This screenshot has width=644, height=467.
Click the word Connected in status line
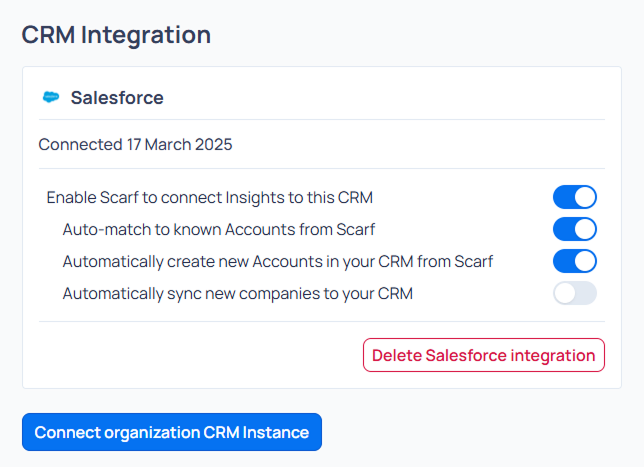point(80,144)
